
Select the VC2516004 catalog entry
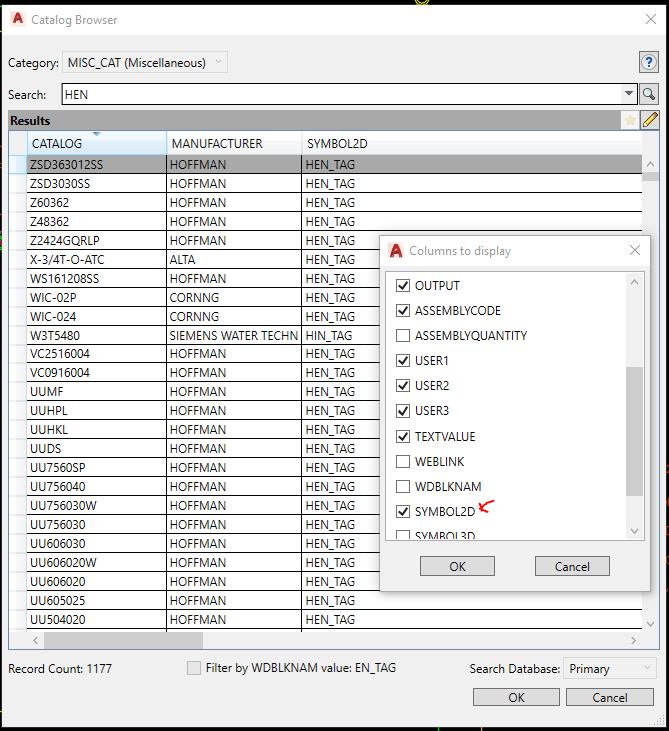97,354
